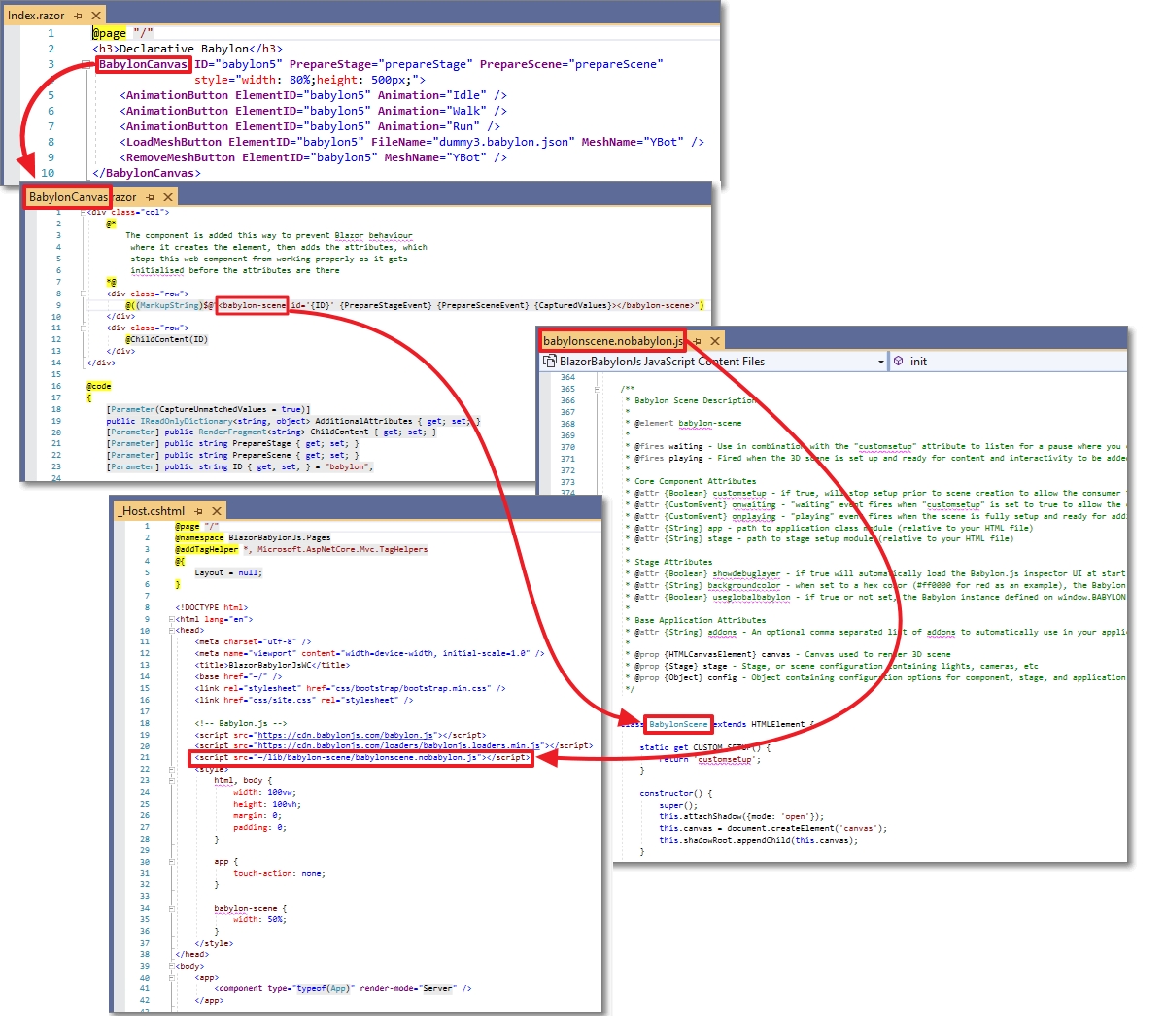This screenshot has width=1165, height=1036.
Task: Click the this.attachShadow mode open line
Action: coord(741,816)
